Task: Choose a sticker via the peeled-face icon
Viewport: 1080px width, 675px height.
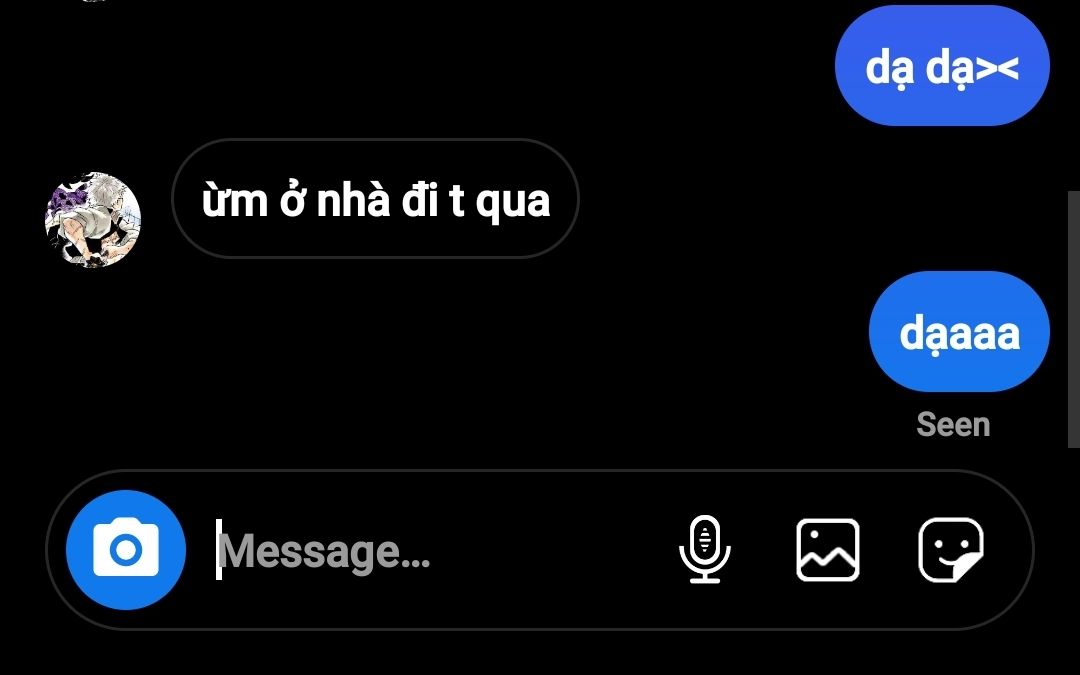Action: [951, 550]
